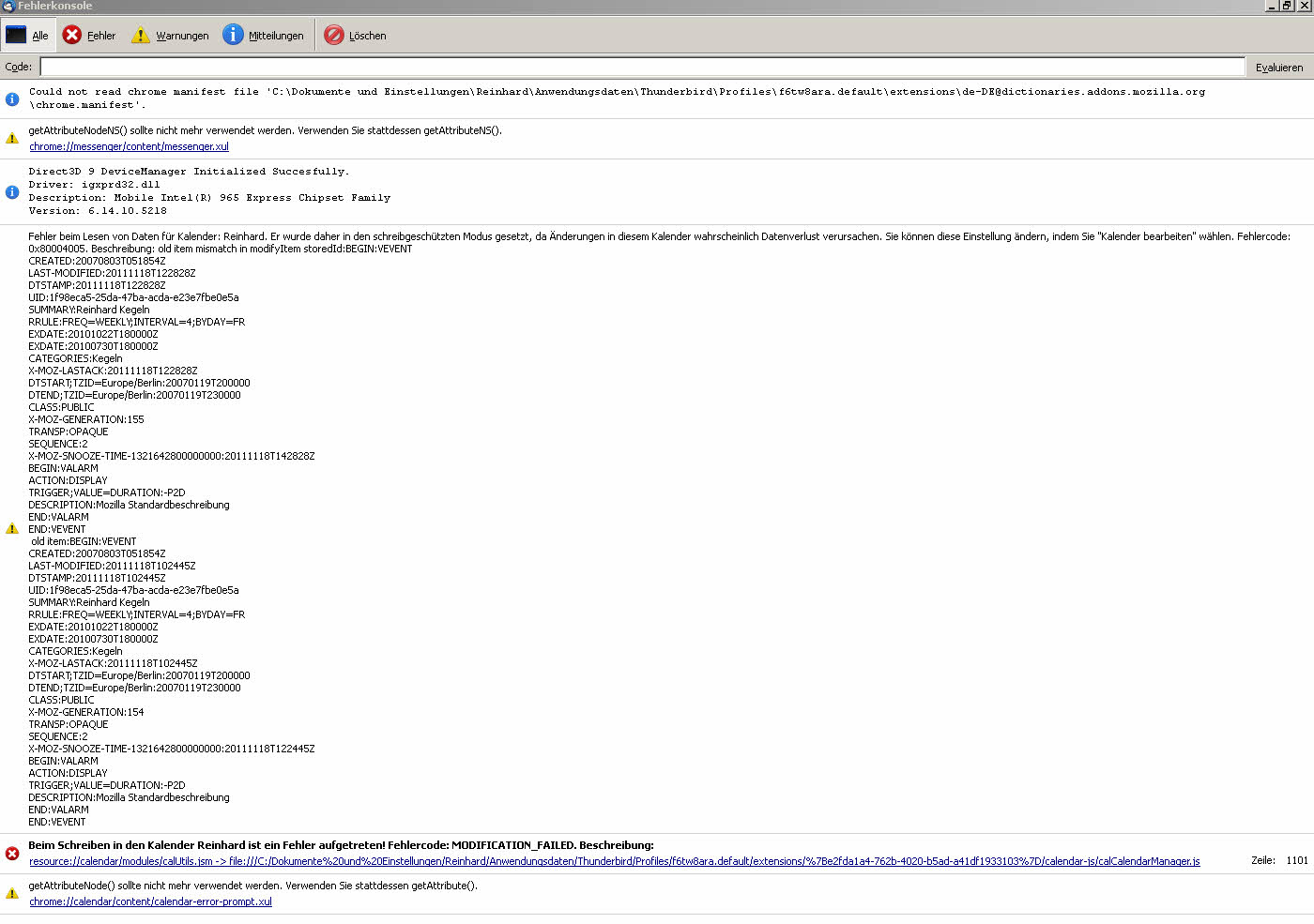Screen dimensions: 1314x924
Task: Select the red MODIFICATION_FAILED error icon
Action: tap(12, 853)
